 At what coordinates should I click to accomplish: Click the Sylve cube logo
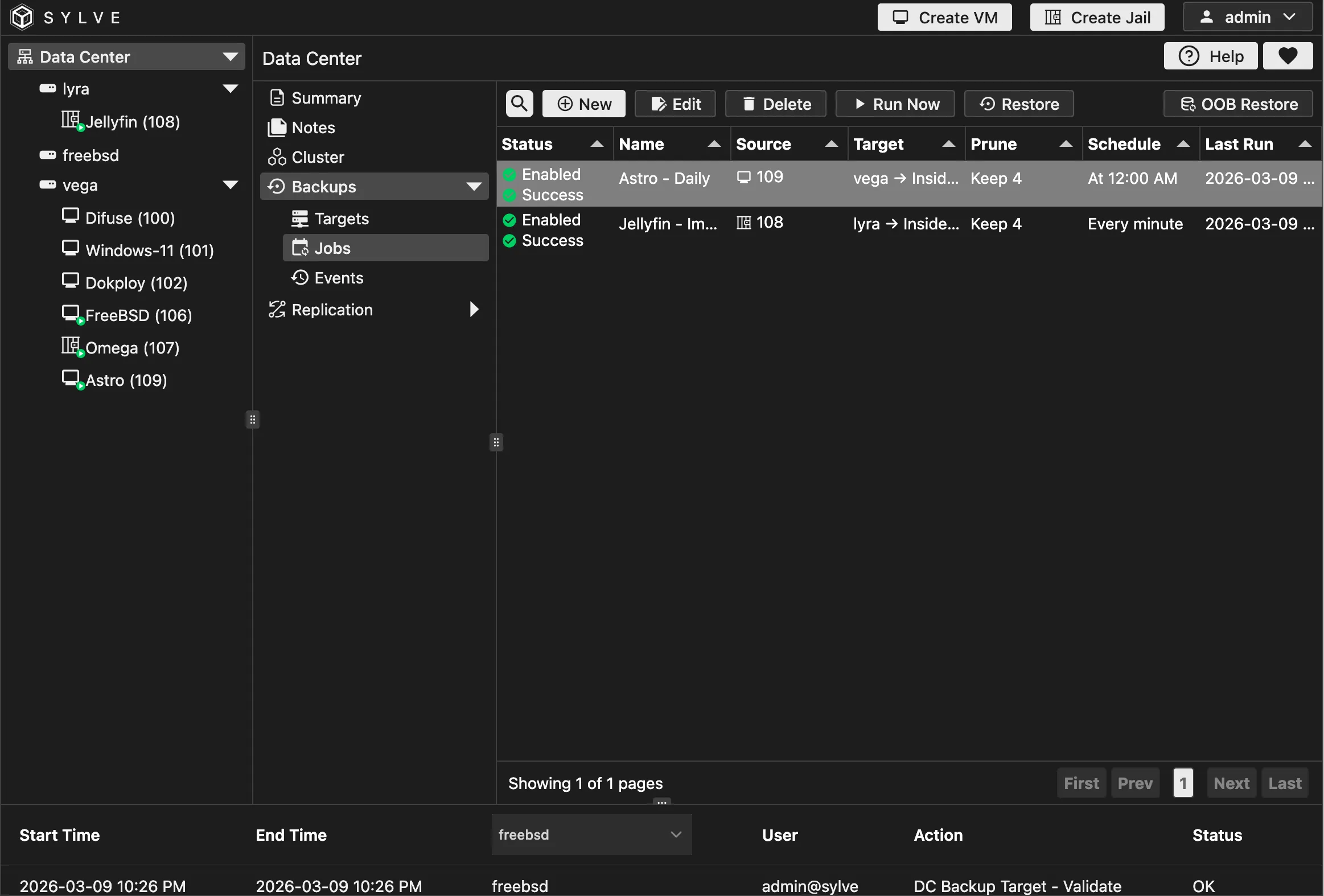pos(23,17)
